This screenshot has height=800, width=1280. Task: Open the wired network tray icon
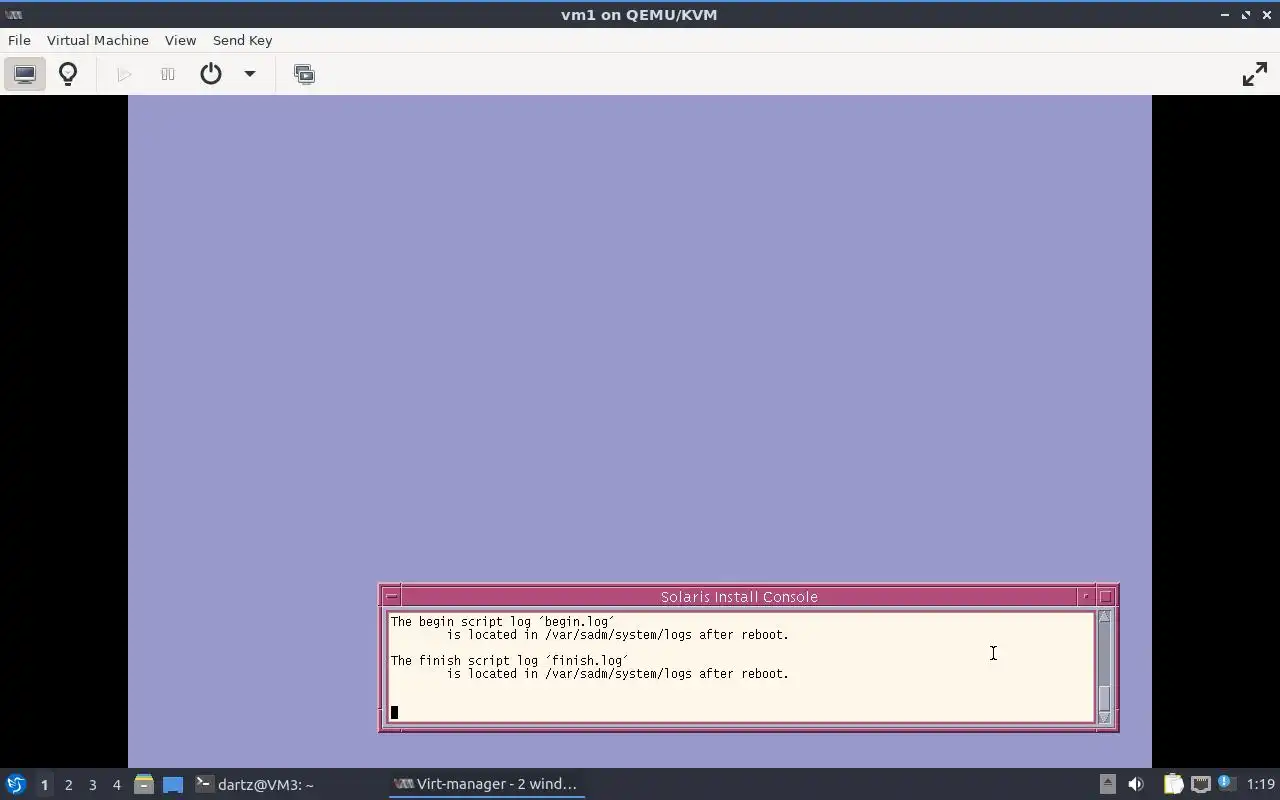click(1200, 785)
